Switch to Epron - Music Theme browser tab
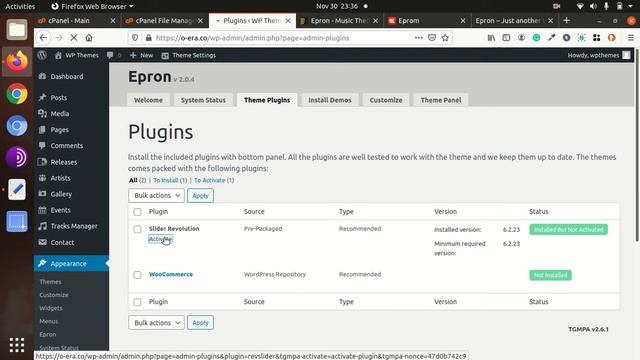This screenshot has height=360, width=640. pyautogui.click(x=339, y=20)
